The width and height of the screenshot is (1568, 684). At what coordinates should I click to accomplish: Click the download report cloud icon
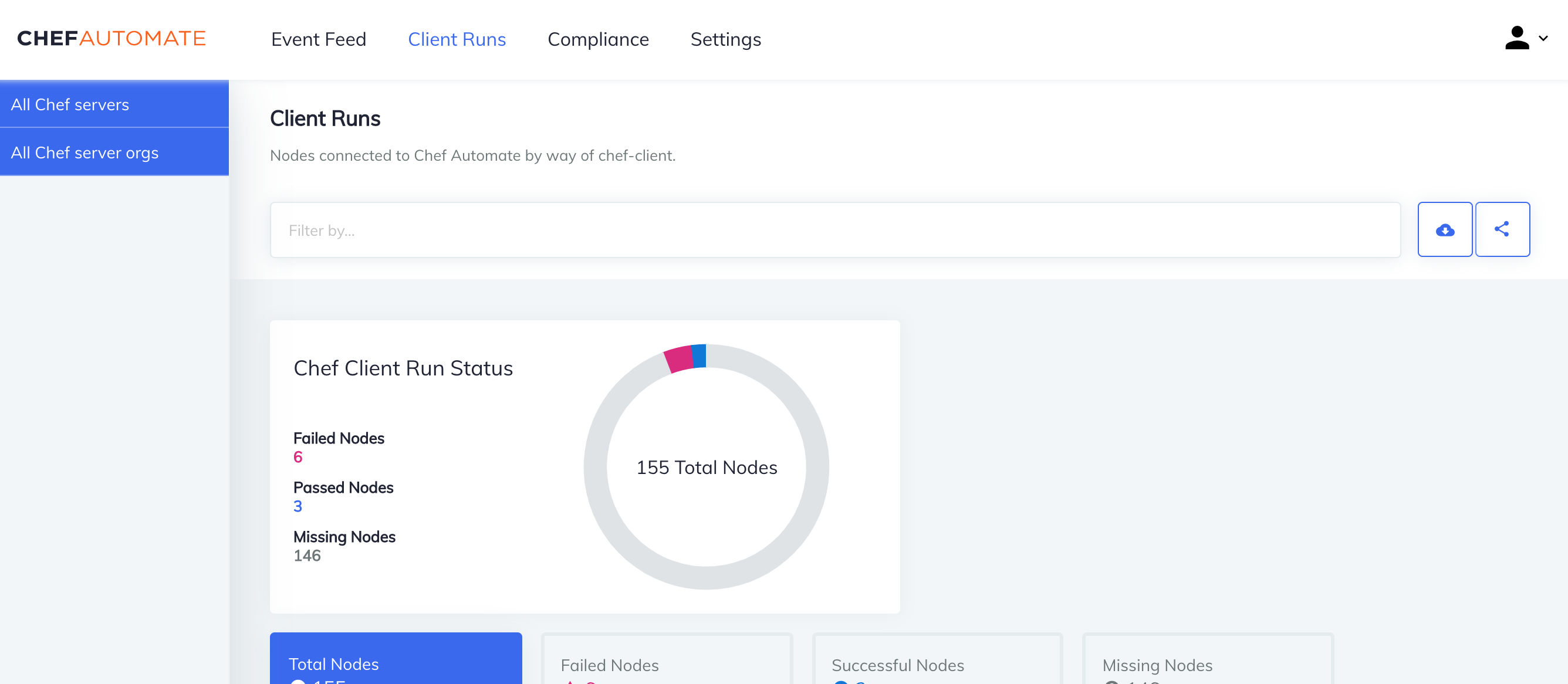[1445, 229]
